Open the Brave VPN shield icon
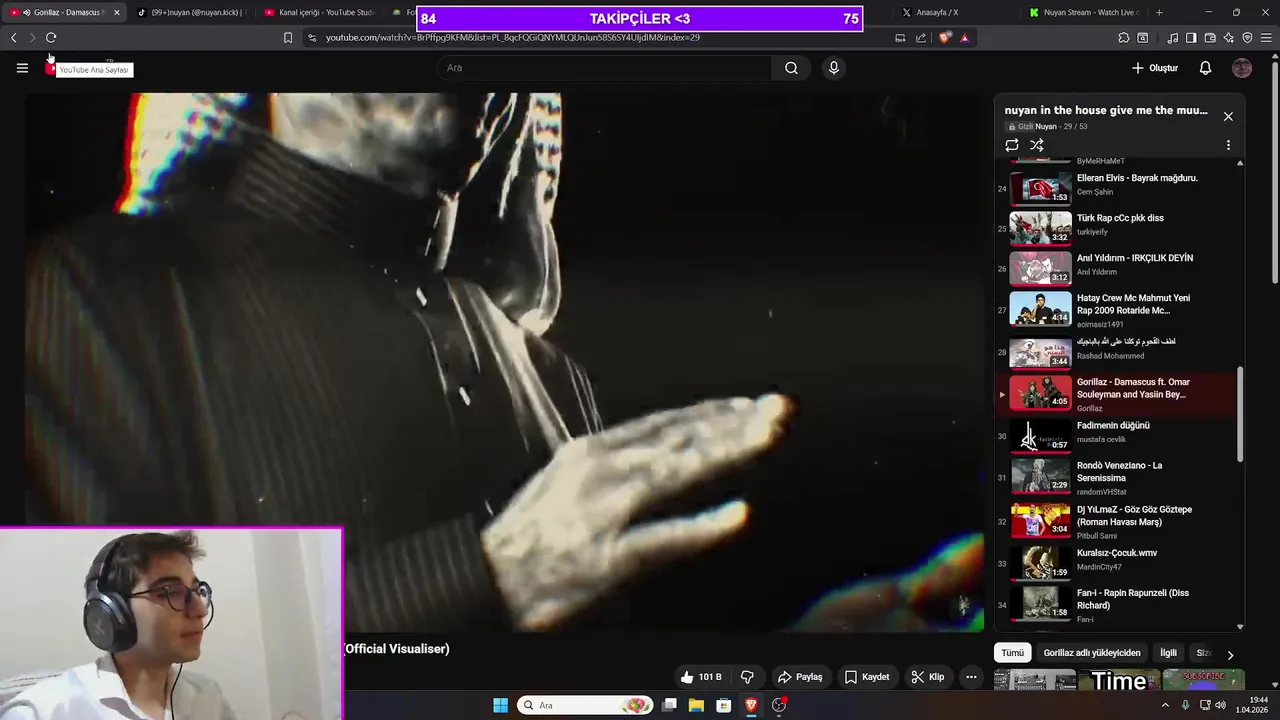The width and height of the screenshot is (1280, 720). tap(1247, 38)
